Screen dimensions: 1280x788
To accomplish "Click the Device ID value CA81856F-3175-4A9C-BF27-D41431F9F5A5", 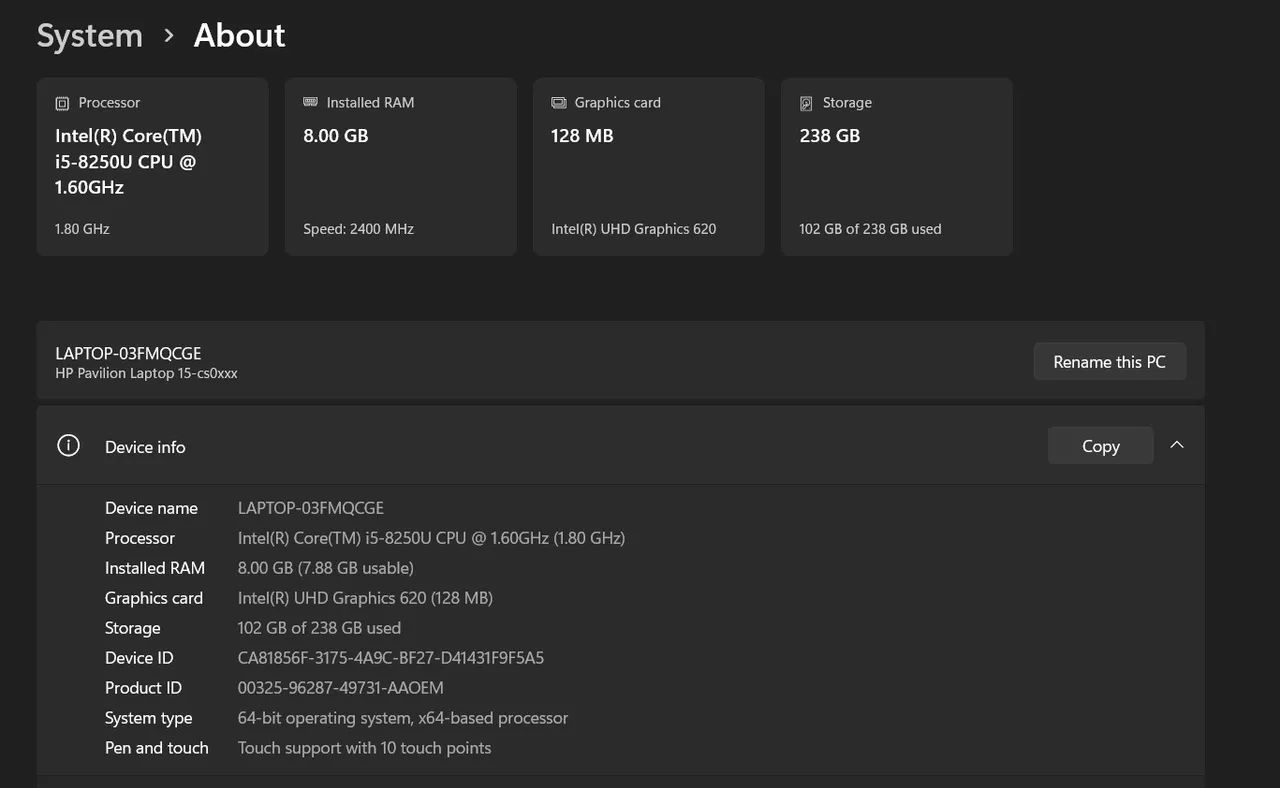I will pos(391,658).
